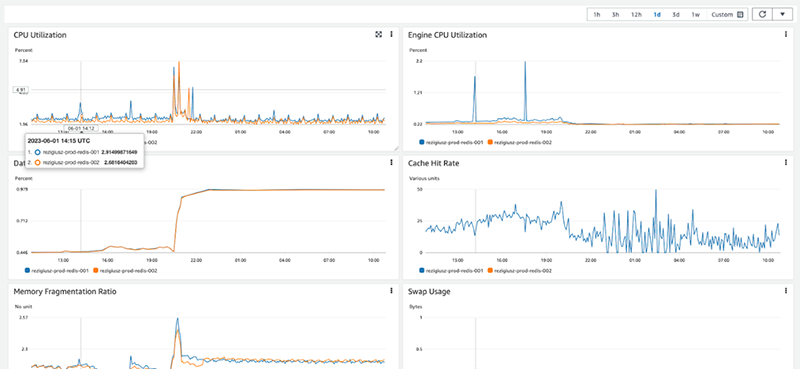Click the '4.91' hover value label on CPU chart
Image resolution: width=800 pixels, height=369 pixels.
tap(21, 90)
